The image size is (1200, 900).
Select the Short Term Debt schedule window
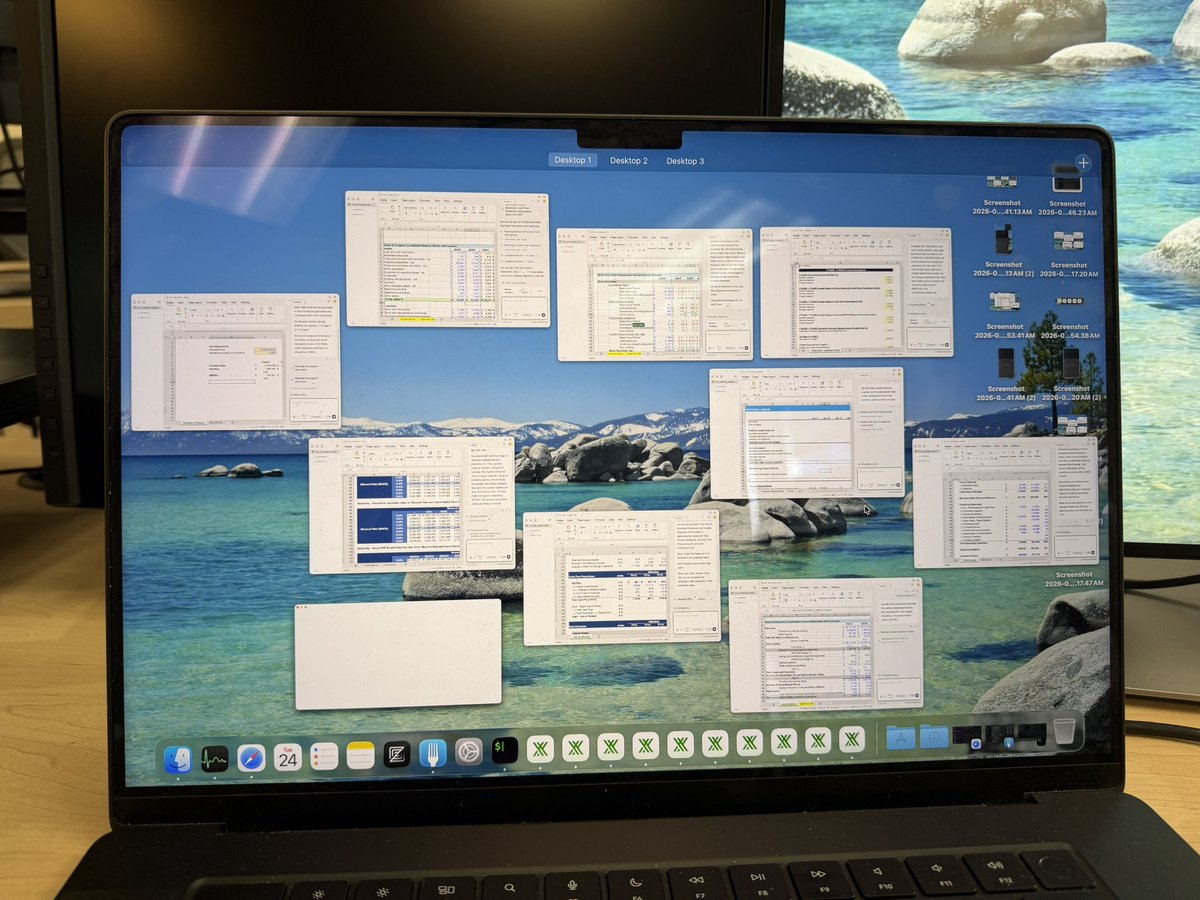click(x=655, y=294)
